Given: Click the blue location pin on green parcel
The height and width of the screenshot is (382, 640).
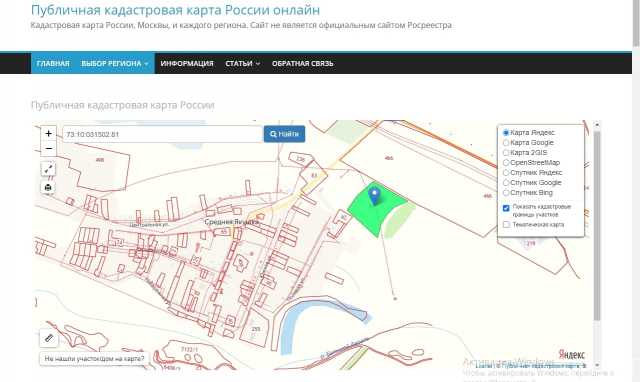Looking at the screenshot, I should tap(374, 196).
